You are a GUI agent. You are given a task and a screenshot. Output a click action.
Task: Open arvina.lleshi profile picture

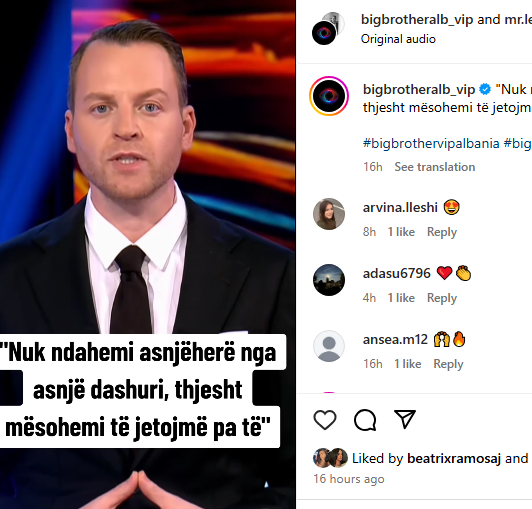pos(329,214)
